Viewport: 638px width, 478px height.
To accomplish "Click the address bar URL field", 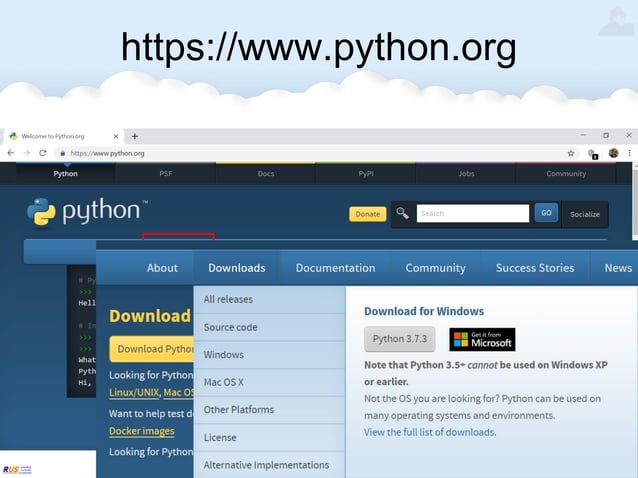I will coord(309,153).
